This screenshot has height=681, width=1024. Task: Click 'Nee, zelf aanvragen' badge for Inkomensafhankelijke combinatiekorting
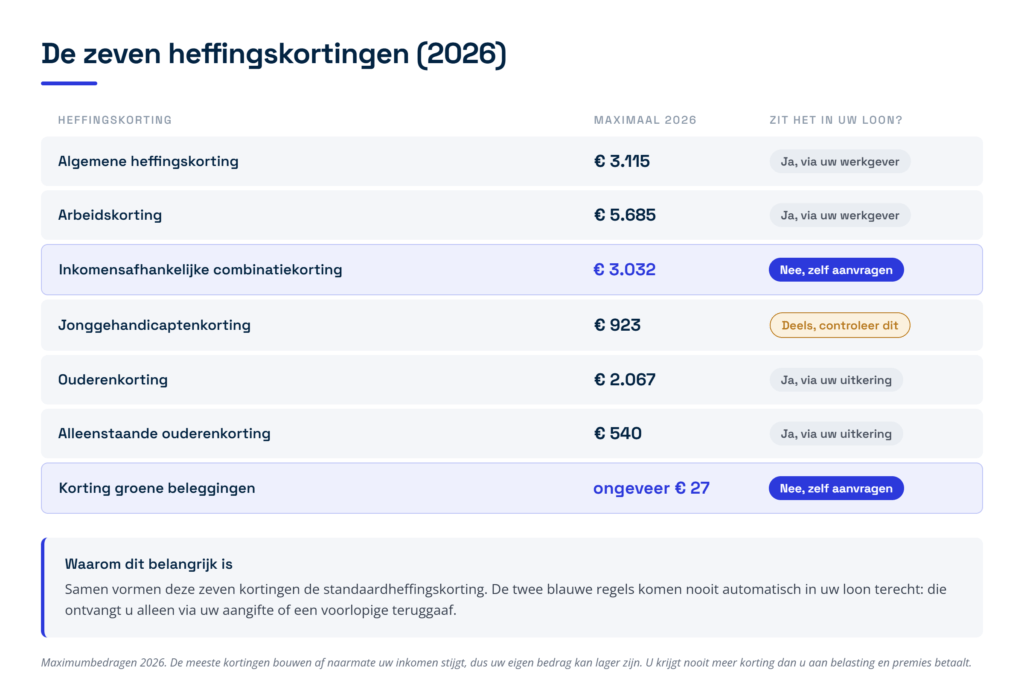836,270
